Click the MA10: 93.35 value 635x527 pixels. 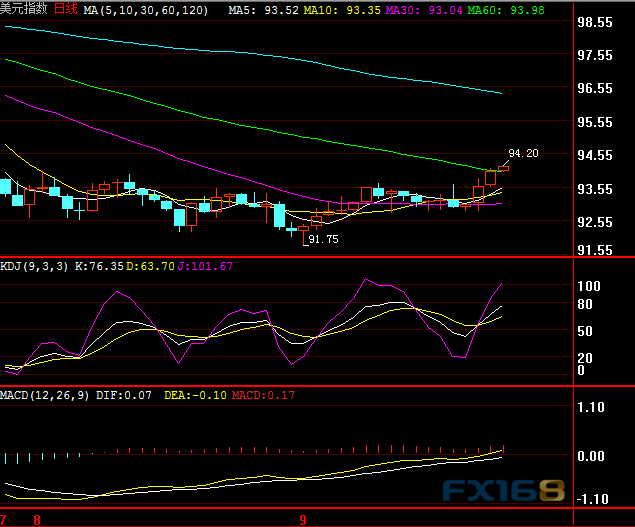342,10
